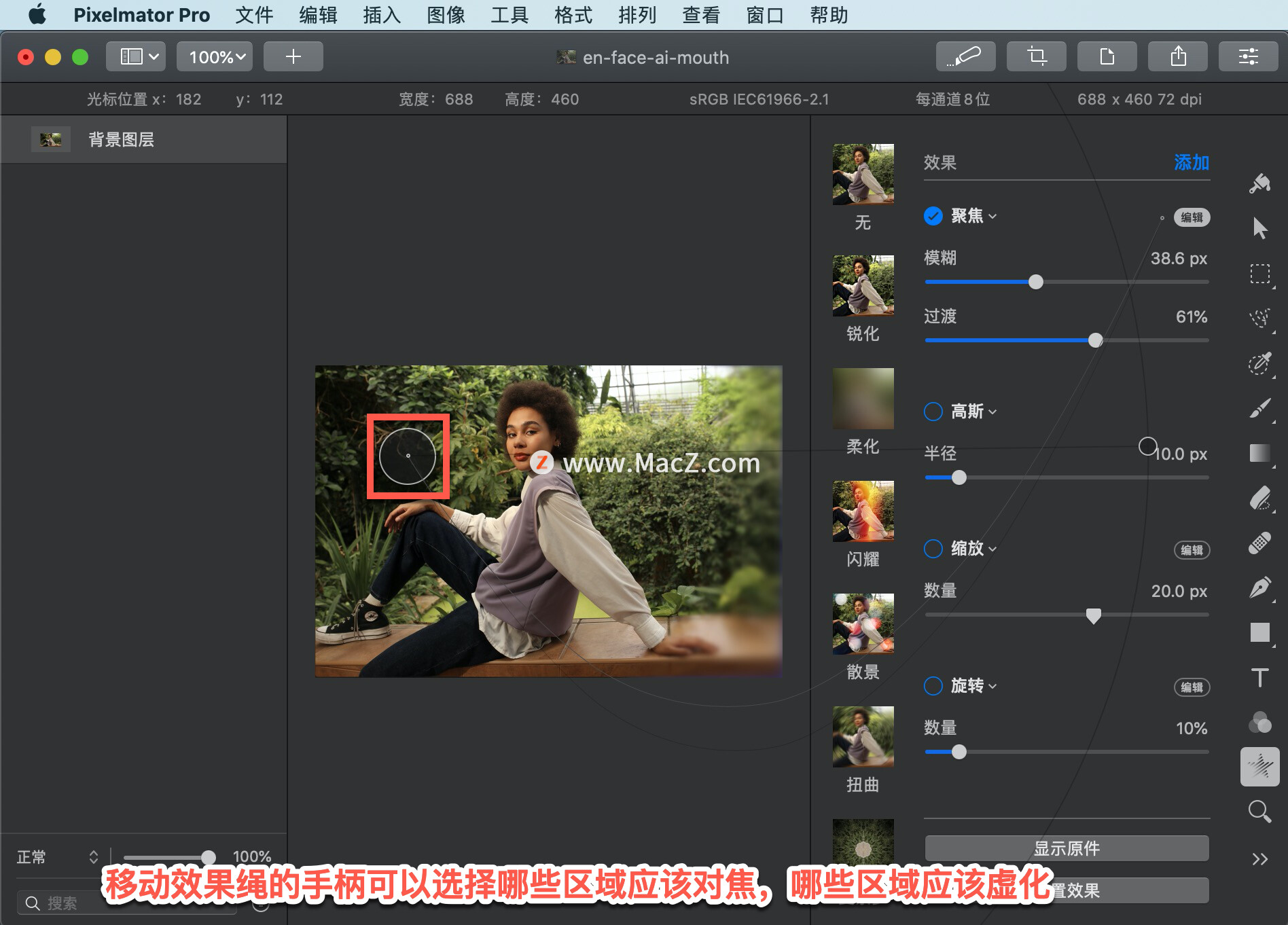Click the 半径 radius slider handle
The image size is (1288, 925).
(959, 477)
